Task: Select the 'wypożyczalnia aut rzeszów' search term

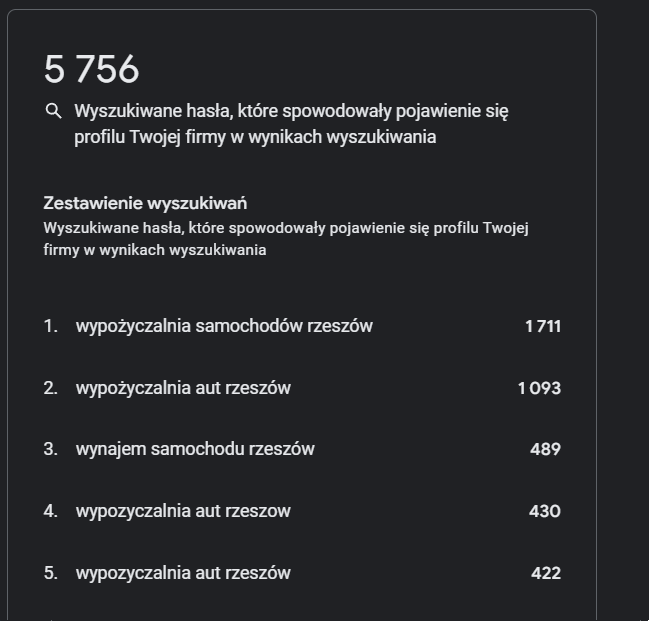Action: coord(183,388)
